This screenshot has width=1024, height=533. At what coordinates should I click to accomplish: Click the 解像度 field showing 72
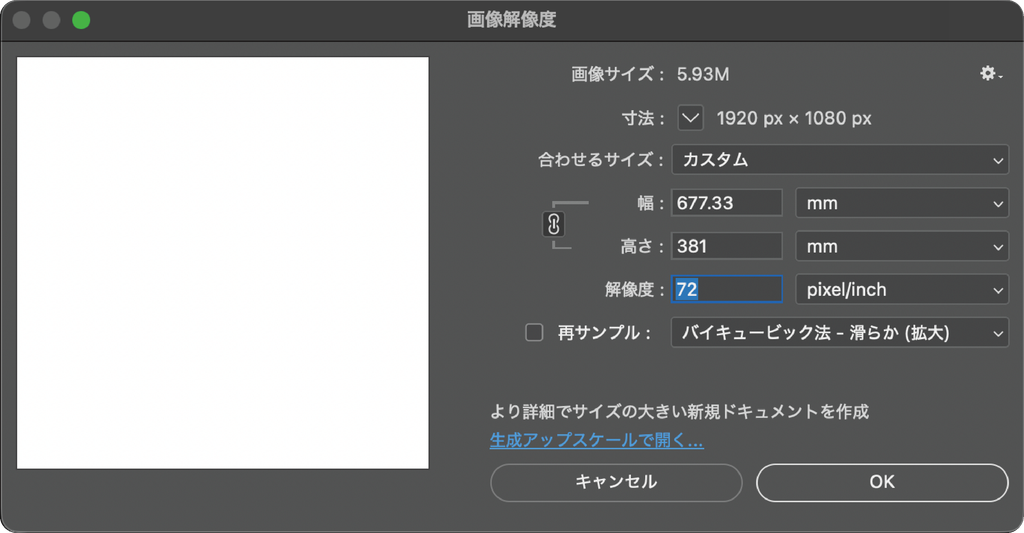[726, 289]
